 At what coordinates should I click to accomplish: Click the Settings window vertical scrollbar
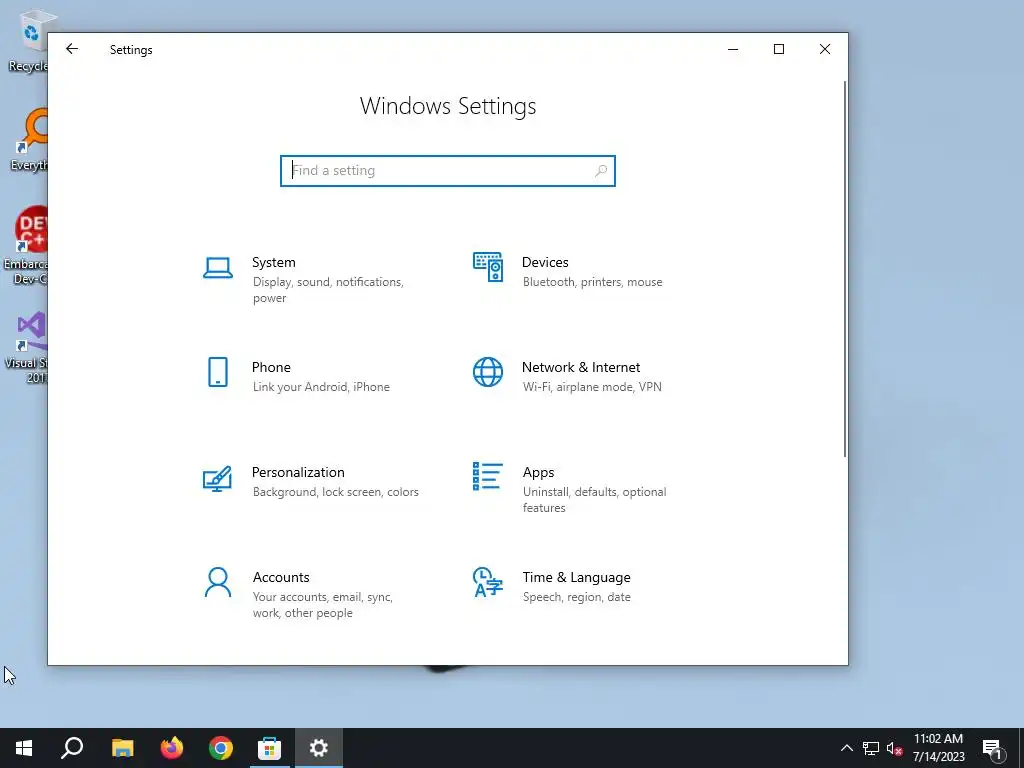point(844,269)
